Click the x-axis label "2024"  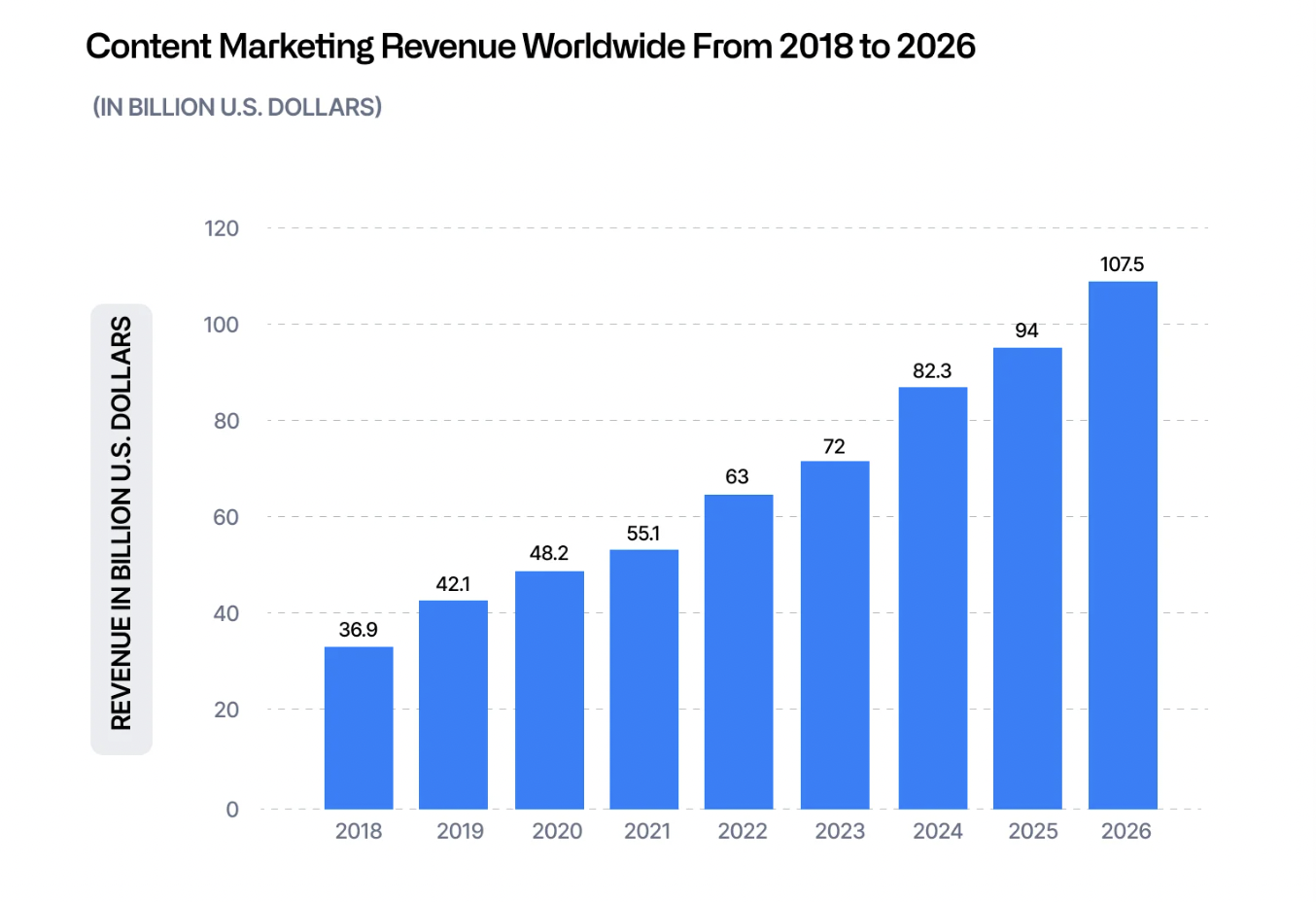938,831
